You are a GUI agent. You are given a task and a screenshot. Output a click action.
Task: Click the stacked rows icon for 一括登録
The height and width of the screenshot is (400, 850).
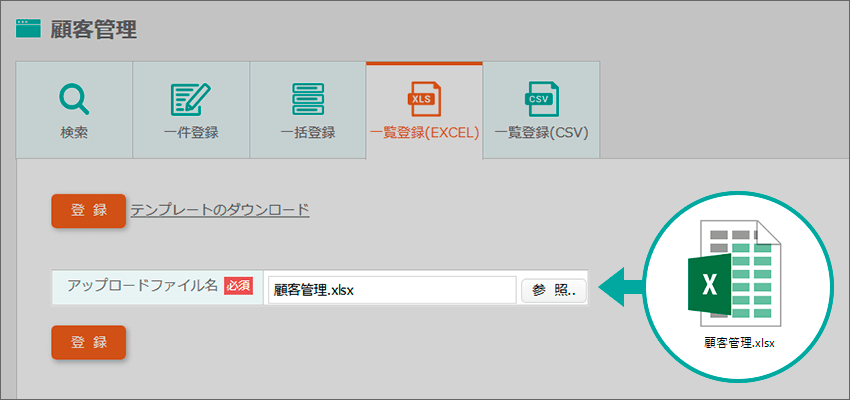(x=307, y=99)
